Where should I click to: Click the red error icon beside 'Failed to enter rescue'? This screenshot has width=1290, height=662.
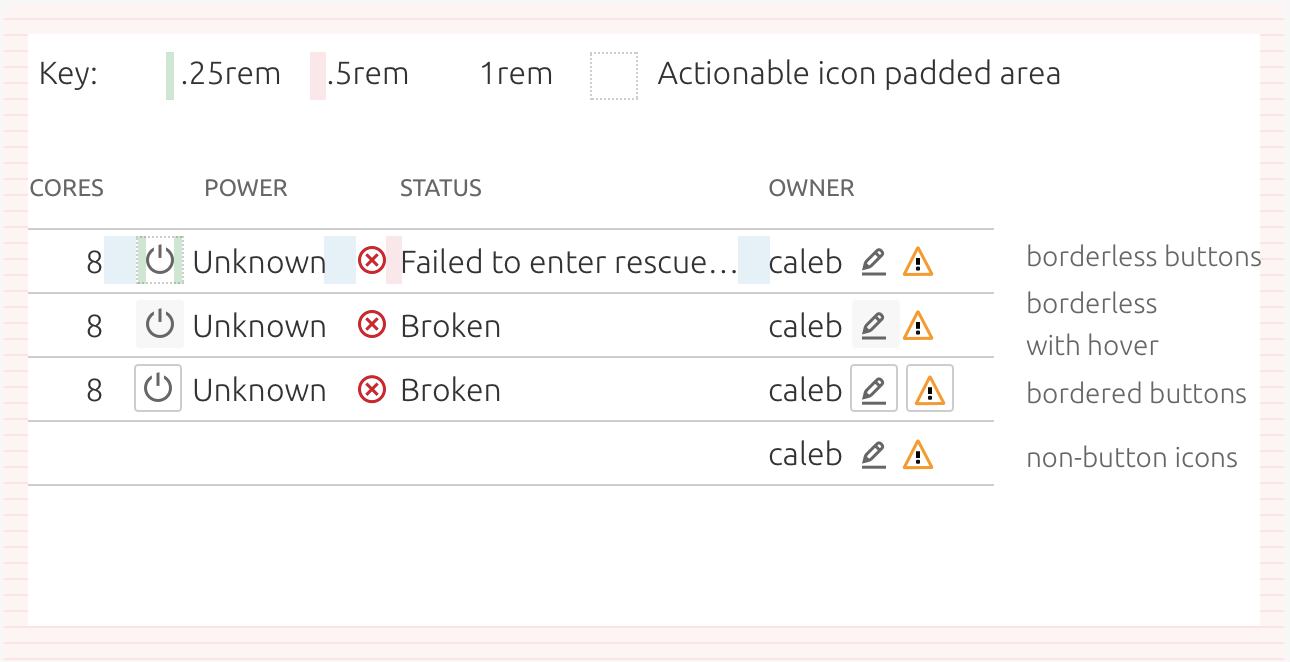pos(372,261)
